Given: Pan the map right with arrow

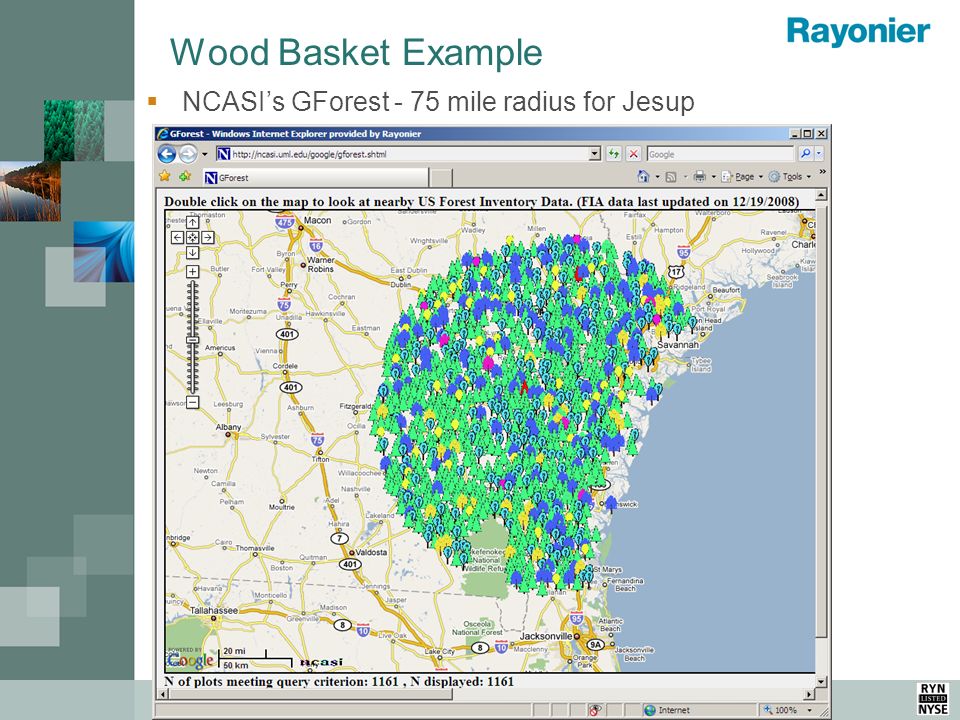Looking at the screenshot, I should coord(208,238).
